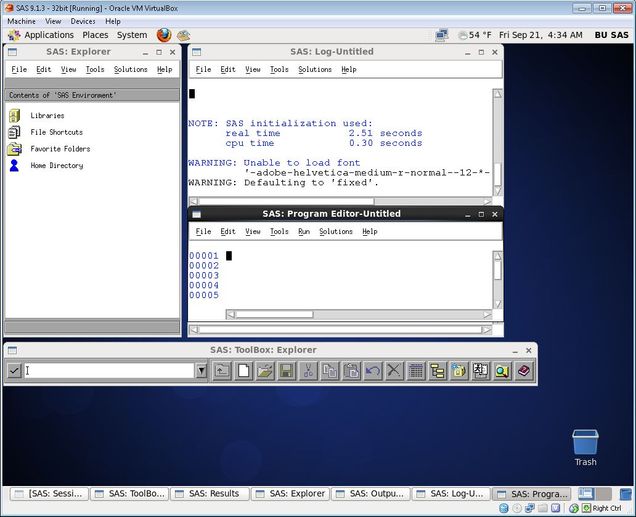Click the Toggle Tree view icon

(x=437, y=371)
